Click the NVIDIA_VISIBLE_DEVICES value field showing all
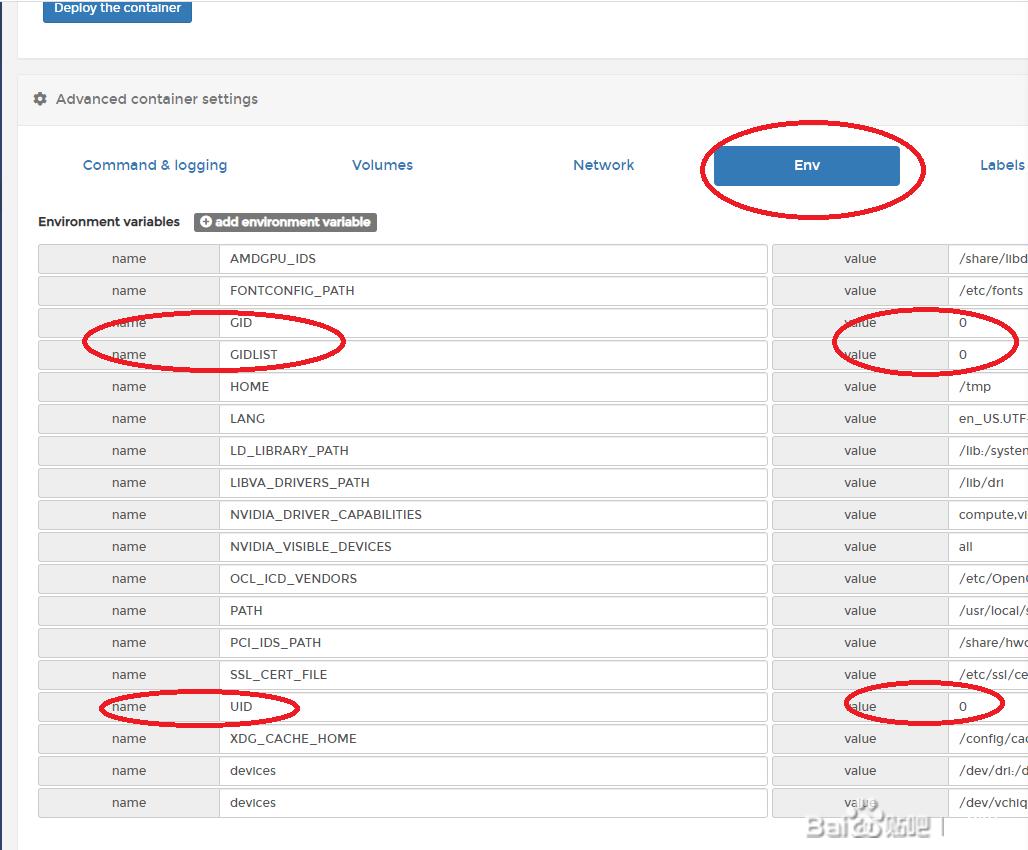 (x=988, y=547)
